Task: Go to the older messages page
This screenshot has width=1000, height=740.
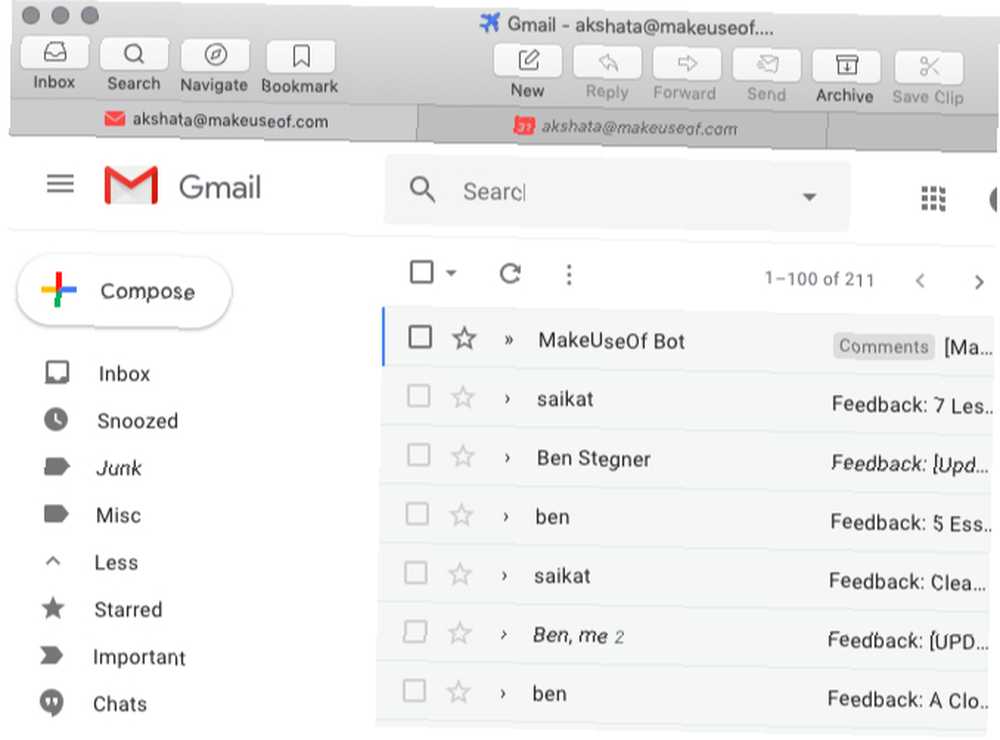Action: coord(979,282)
